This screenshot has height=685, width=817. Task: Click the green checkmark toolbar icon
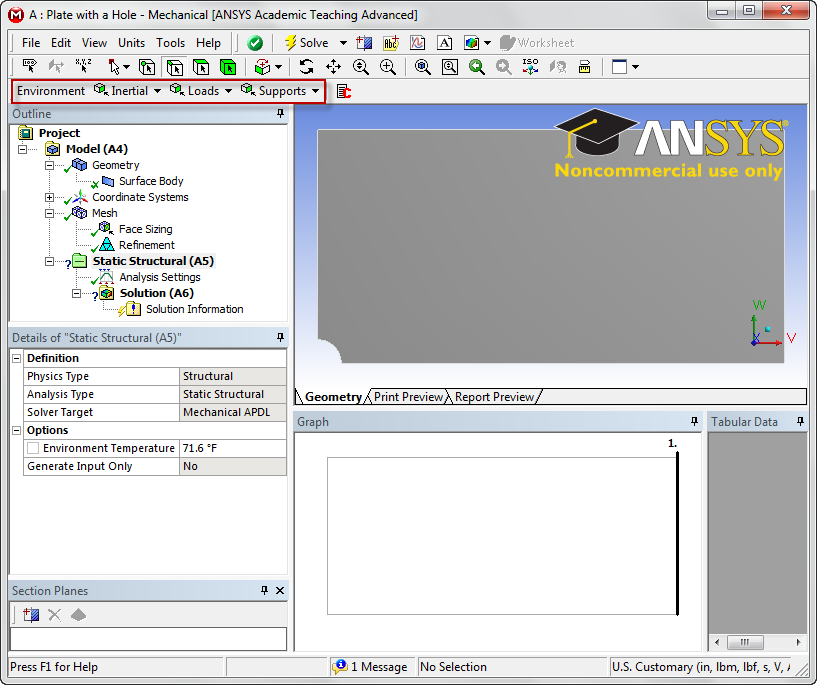click(x=255, y=43)
